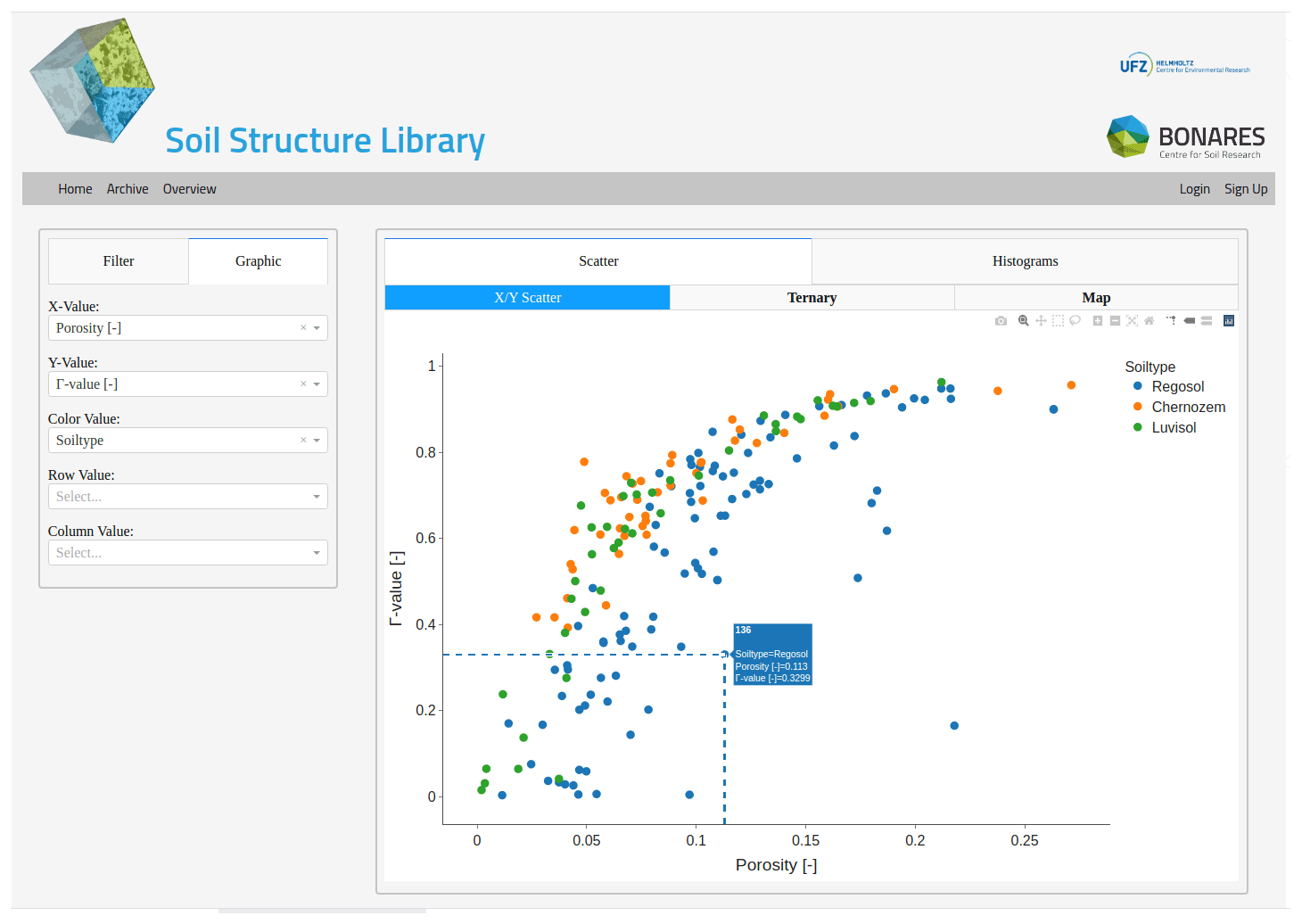Toggle Luvisol series in legend

click(1174, 427)
